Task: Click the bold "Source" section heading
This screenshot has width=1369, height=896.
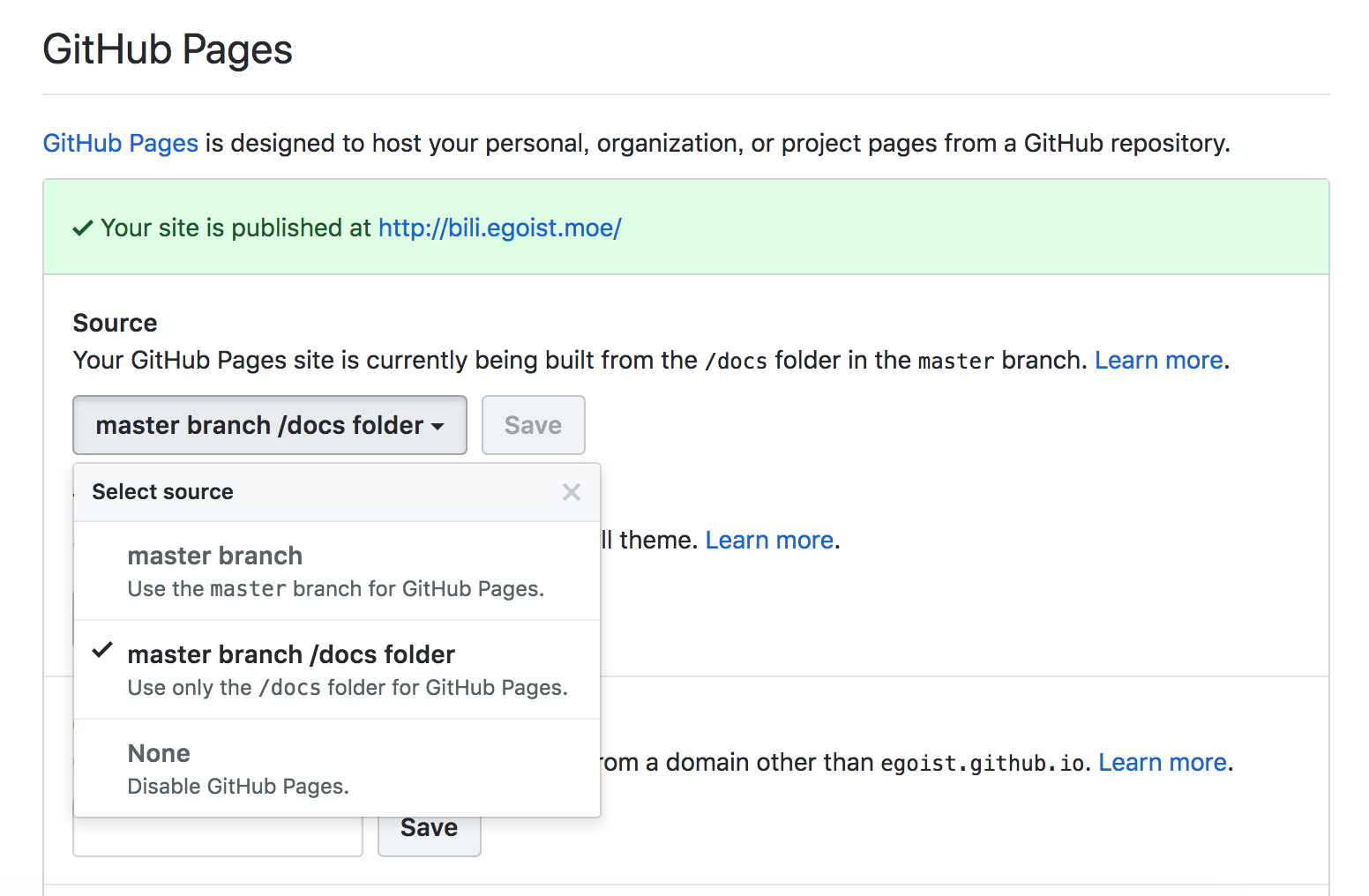Action: 115,323
